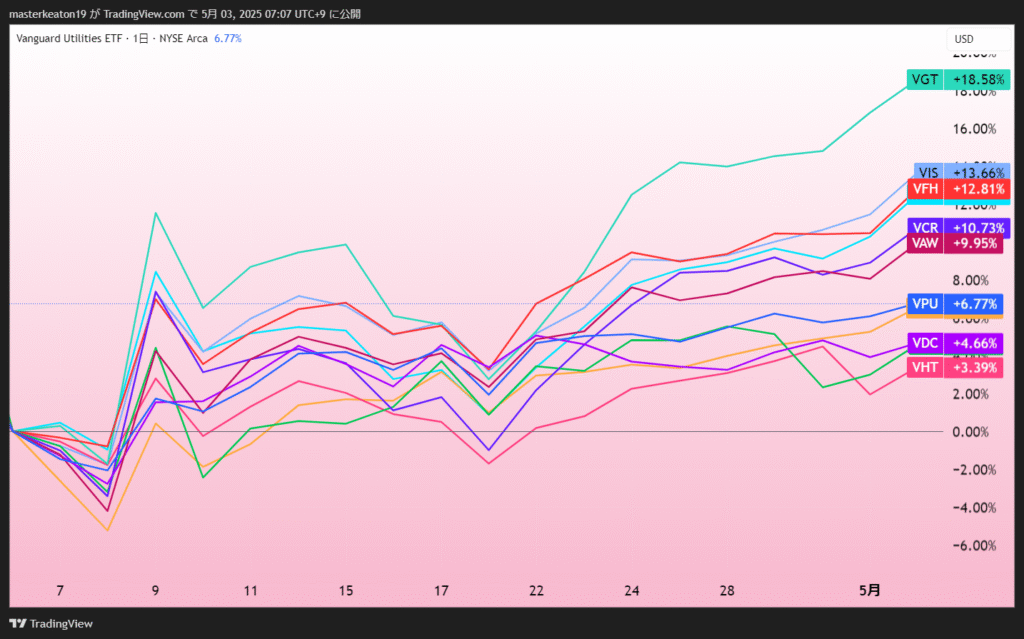This screenshot has height=639, width=1024.
Task: Select the VPU ticker label
Action: pyautogui.click(x=925, y=304)
